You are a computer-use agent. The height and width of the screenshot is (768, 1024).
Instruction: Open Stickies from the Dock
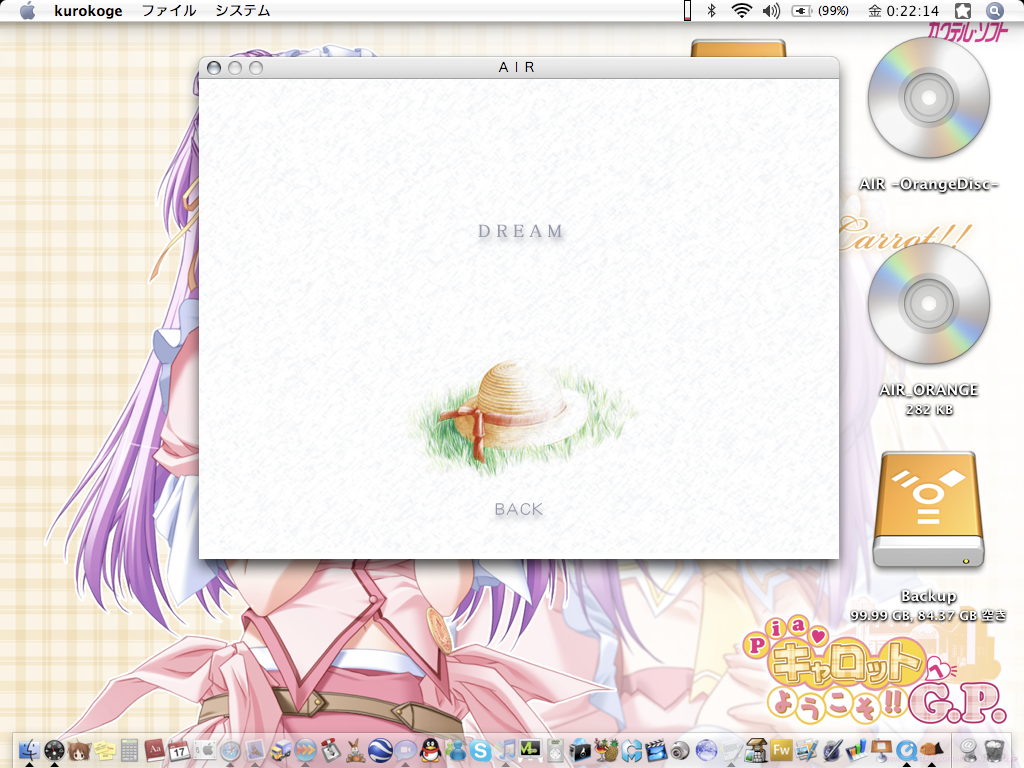pyautogui.click(x=104, y=750)
